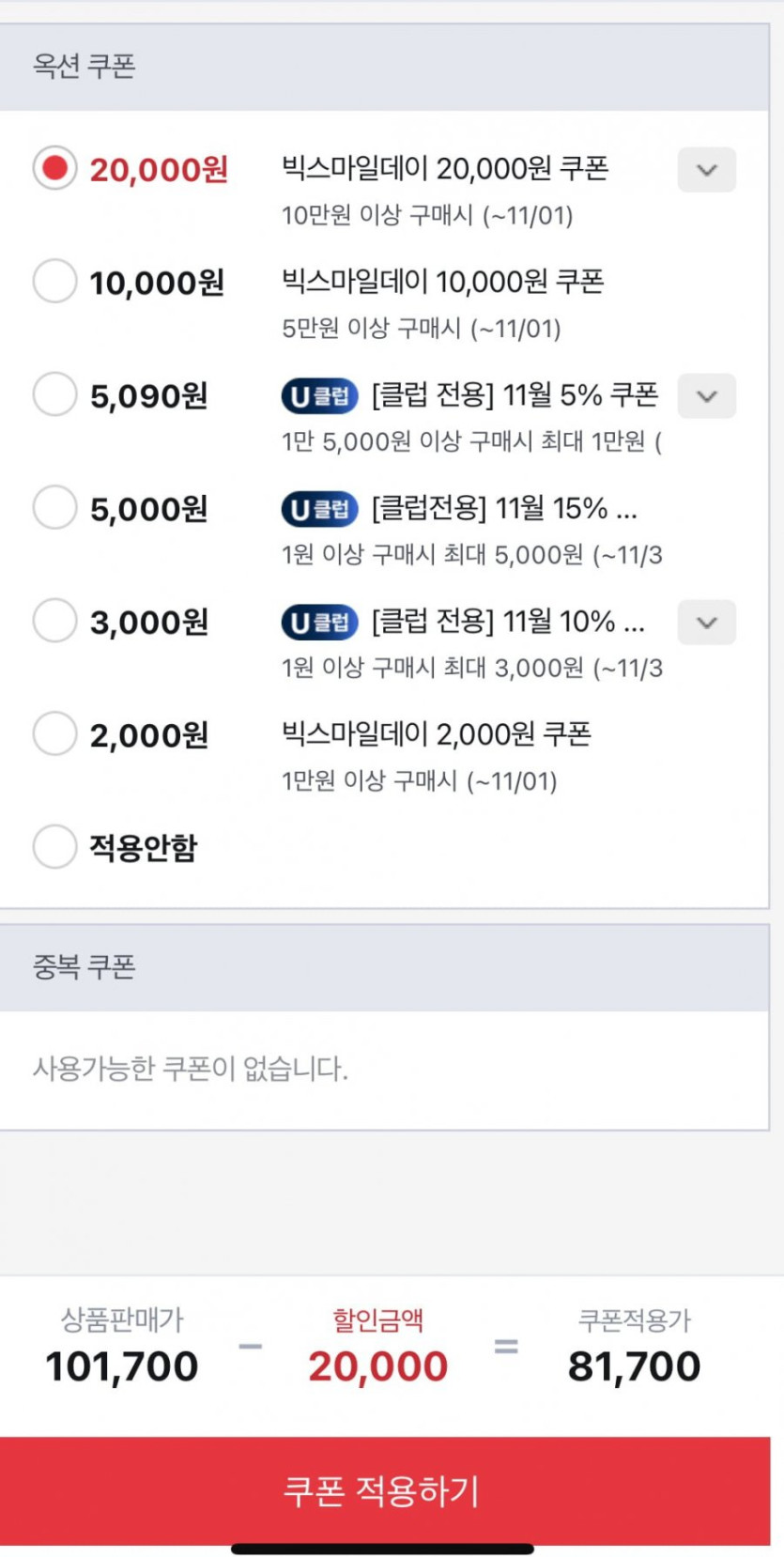The image size is (784, 1557).
Task: Open the chevron beside 11월 5% 쿠폰
Action: click(x=706, y=395)
